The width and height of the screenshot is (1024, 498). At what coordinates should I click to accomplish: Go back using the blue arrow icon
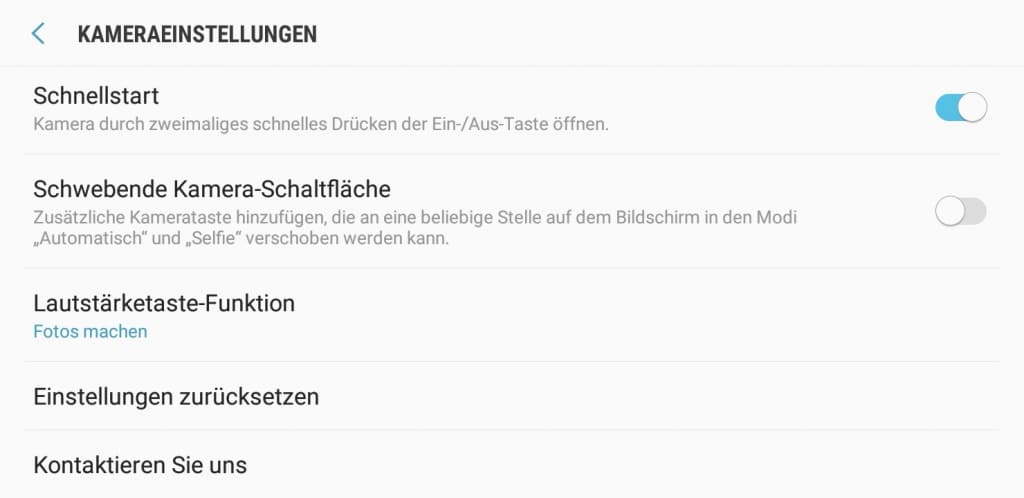39,33
